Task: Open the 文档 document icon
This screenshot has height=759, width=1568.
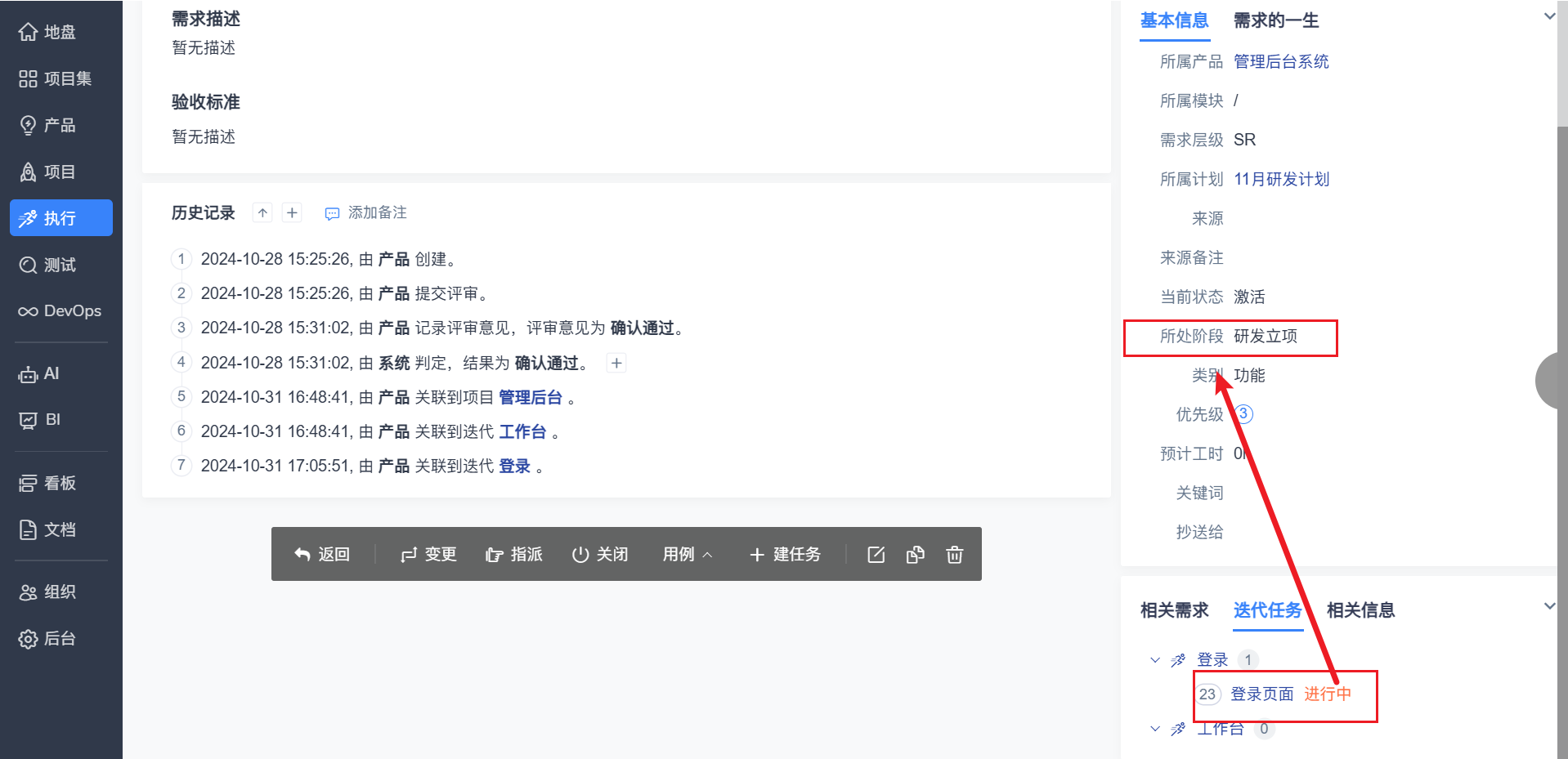Action: pyautogui.click(x=28, y=529)
